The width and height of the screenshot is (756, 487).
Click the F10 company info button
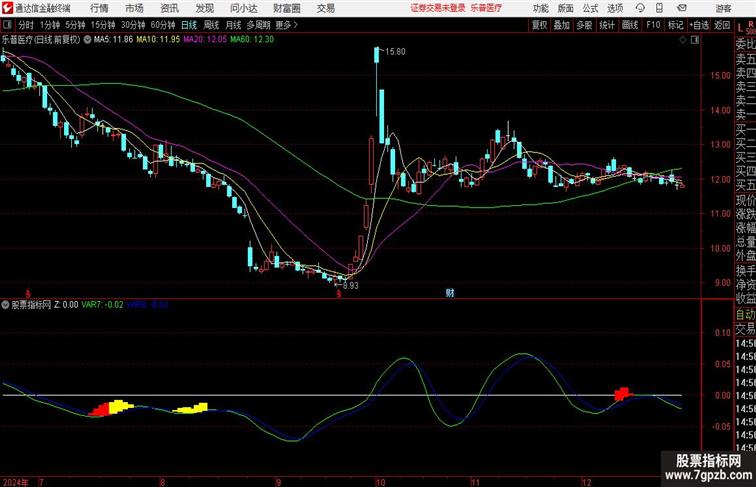point(653,25)
